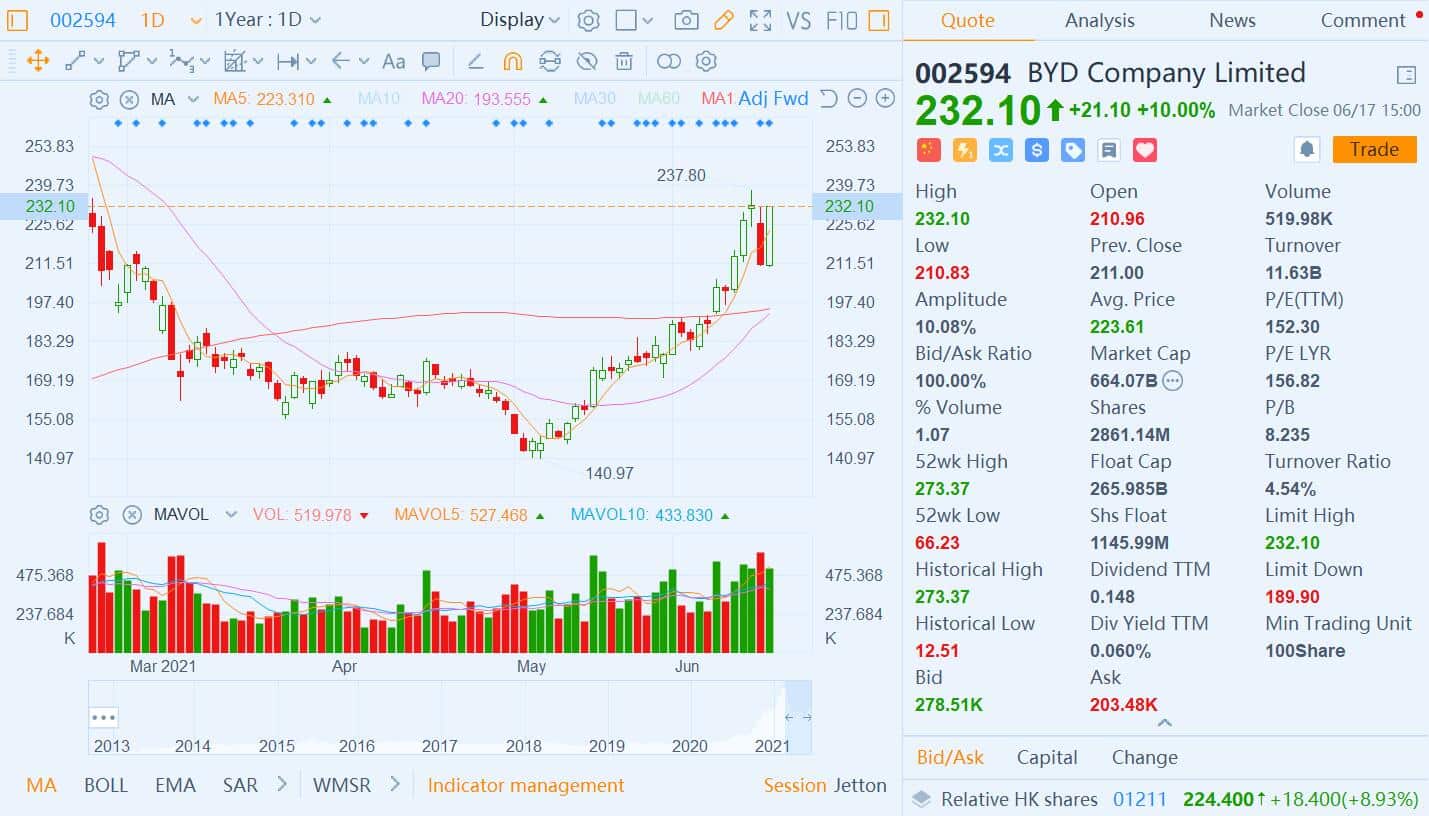This screenshot has height=816, width=1429.
Task: Switch to the Analysis tab
Action: click(1099, 20)
